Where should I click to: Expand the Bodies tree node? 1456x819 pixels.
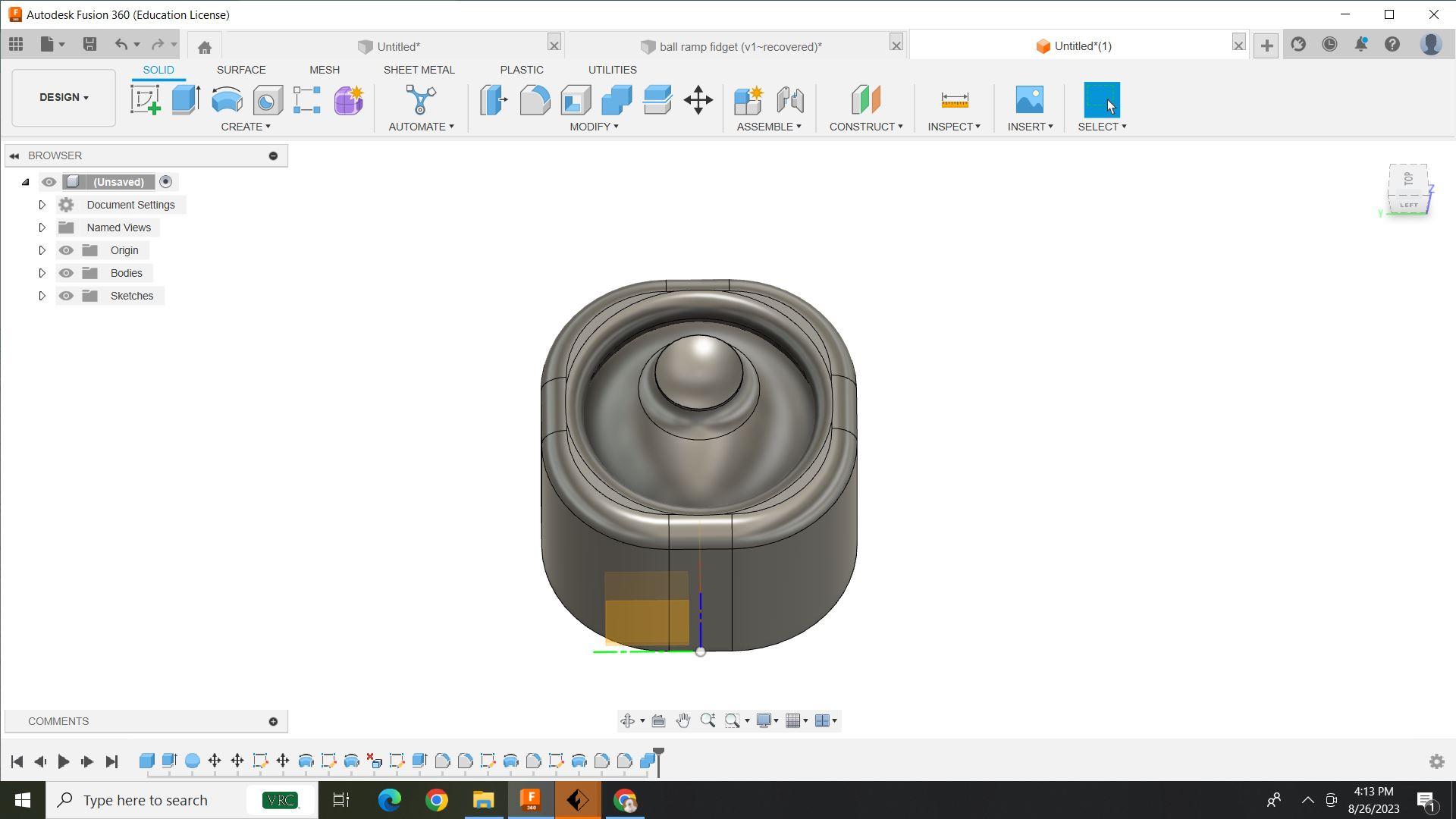tap(42, 273)
